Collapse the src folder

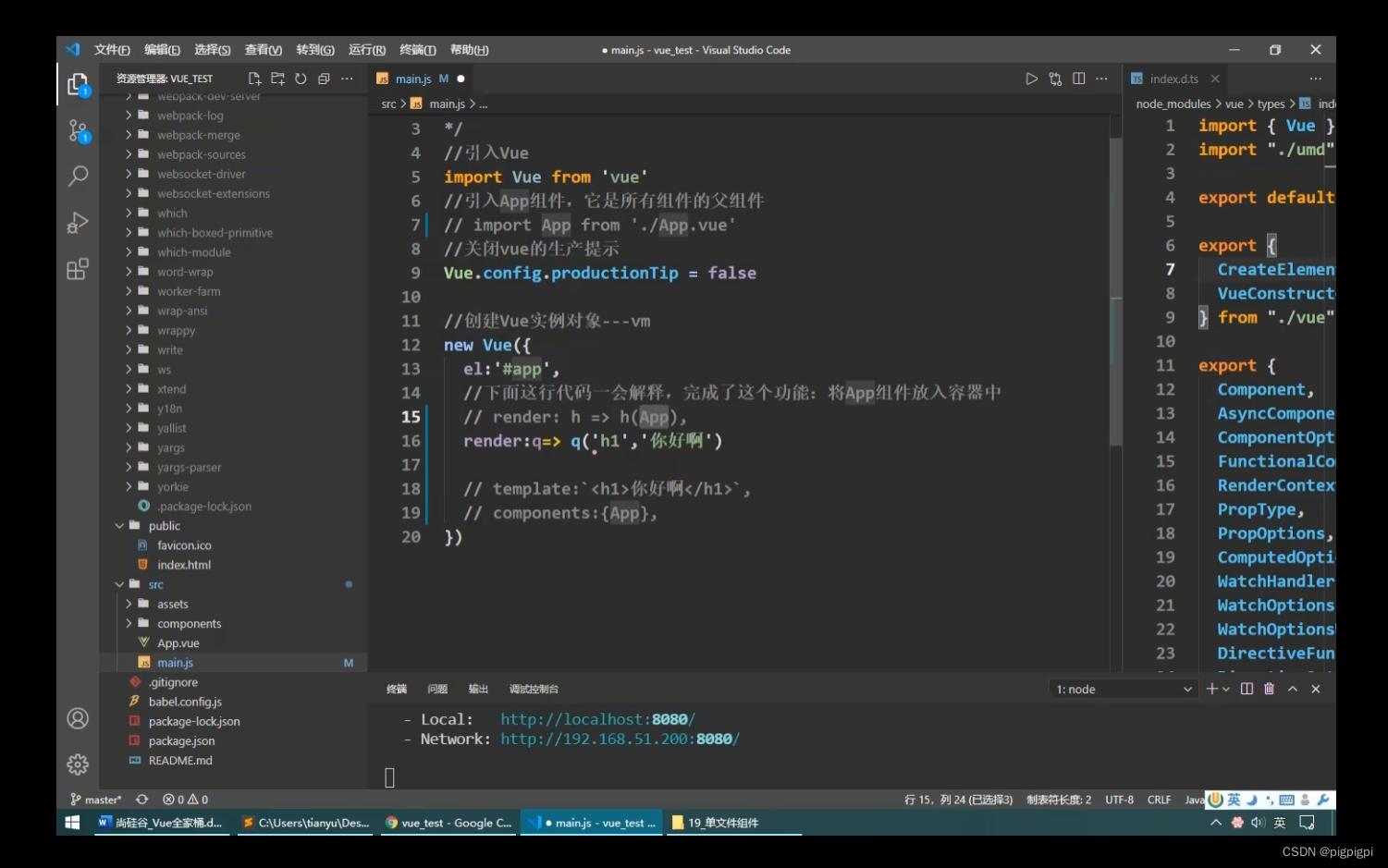(119, 584)
